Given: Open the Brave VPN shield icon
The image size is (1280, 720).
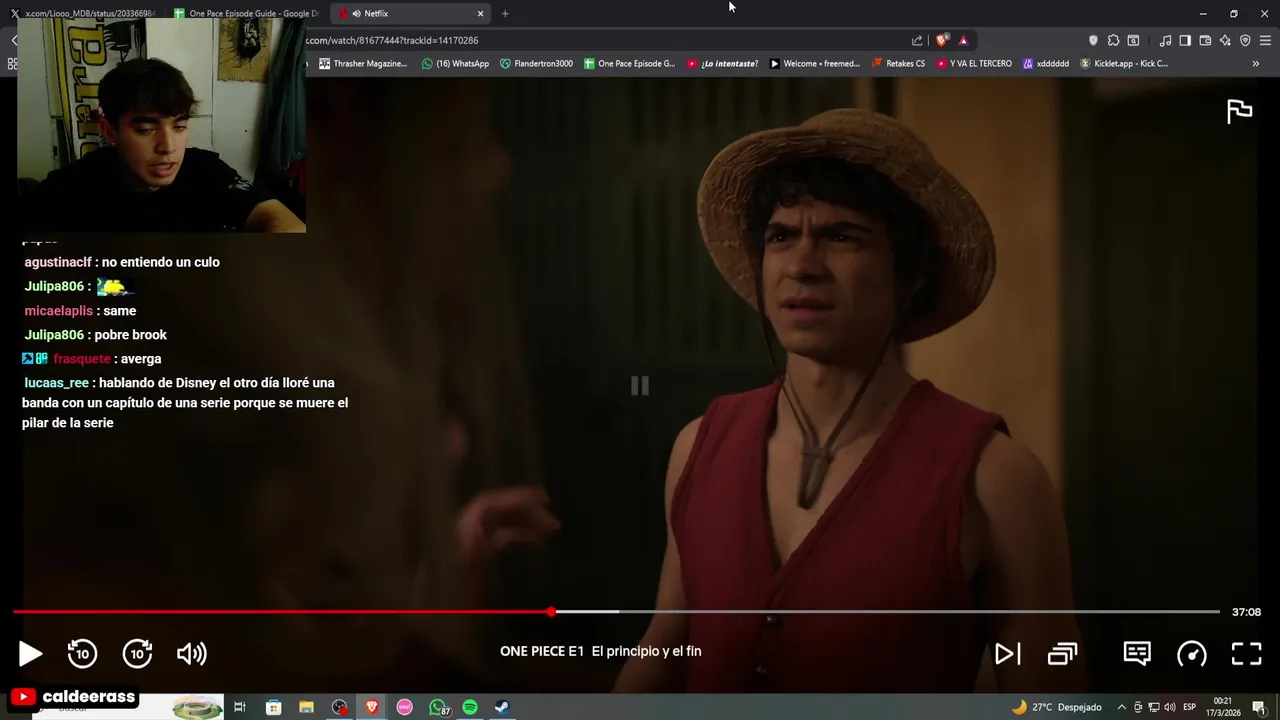Looking at the screenshot, I should click(1245, 40).
